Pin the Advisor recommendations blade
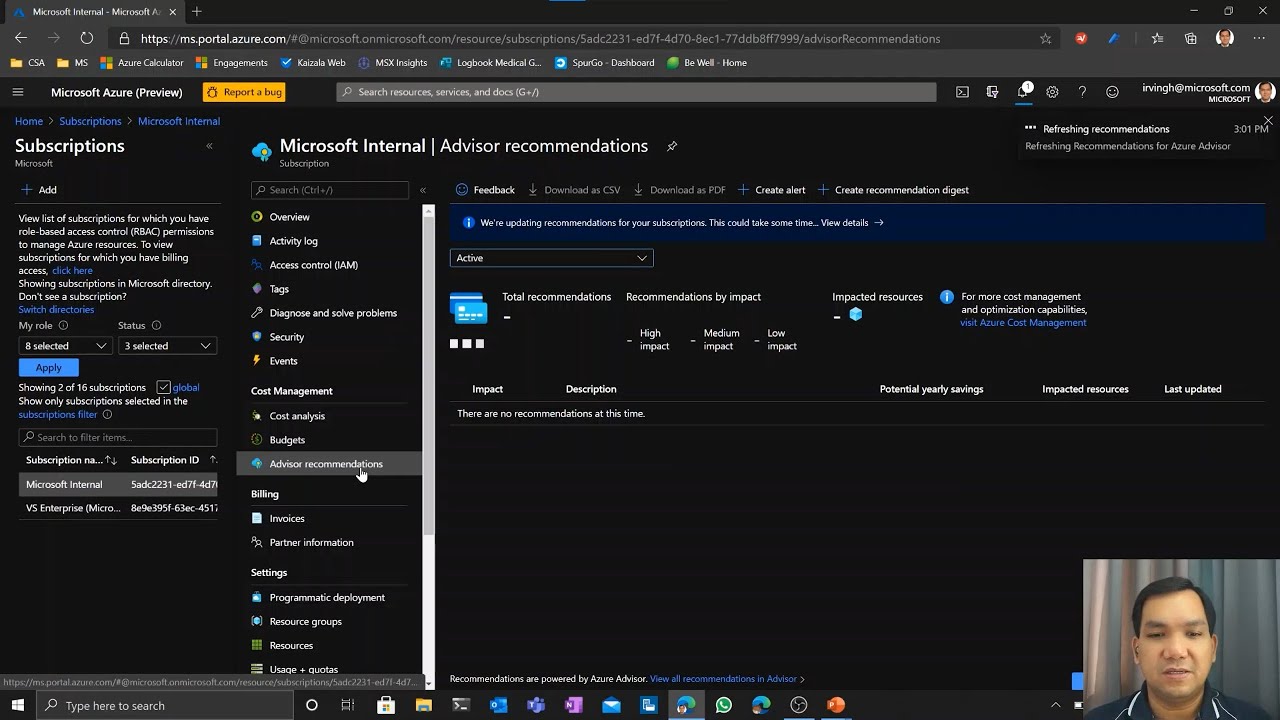1280x720 pixels. pyautogui.click(x=672, y=146)
